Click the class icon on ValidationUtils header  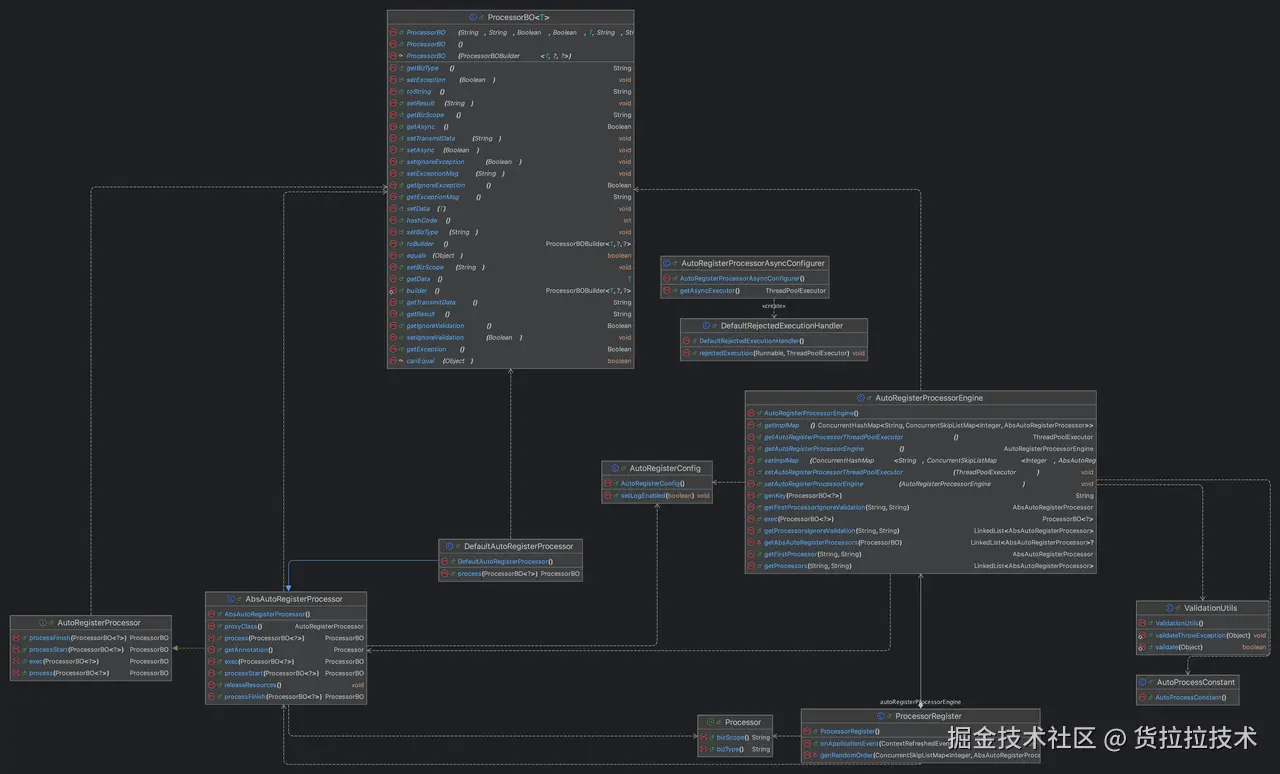coord(1170,608)
